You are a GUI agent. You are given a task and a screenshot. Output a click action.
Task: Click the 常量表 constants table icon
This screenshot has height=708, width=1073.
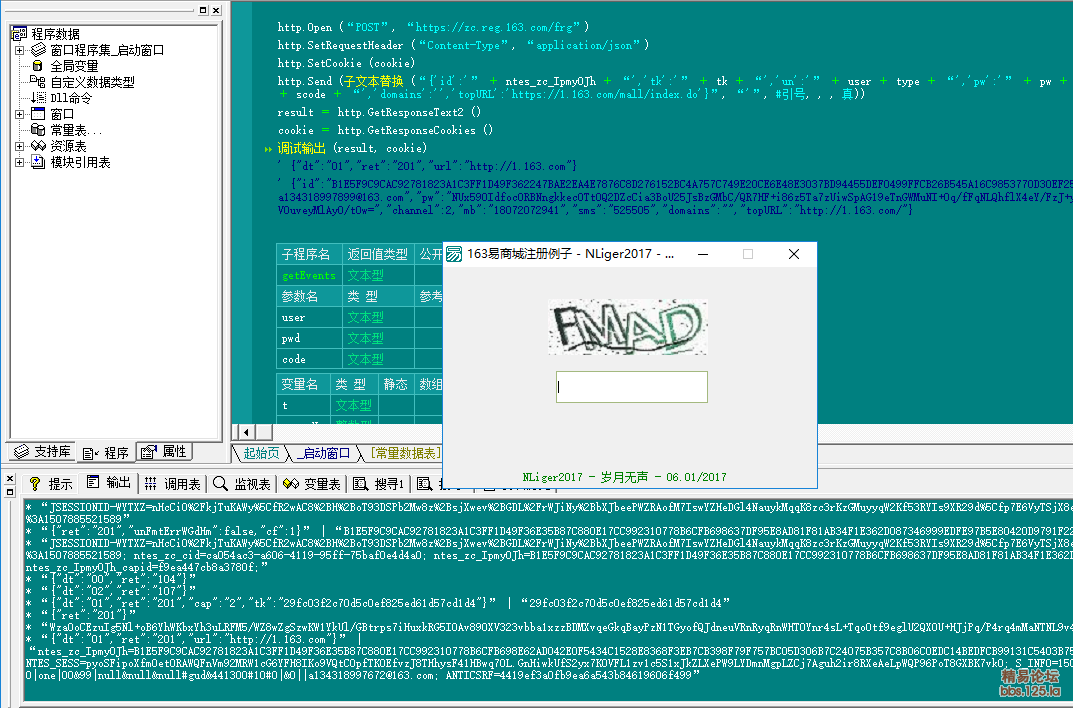click(38, 130)
